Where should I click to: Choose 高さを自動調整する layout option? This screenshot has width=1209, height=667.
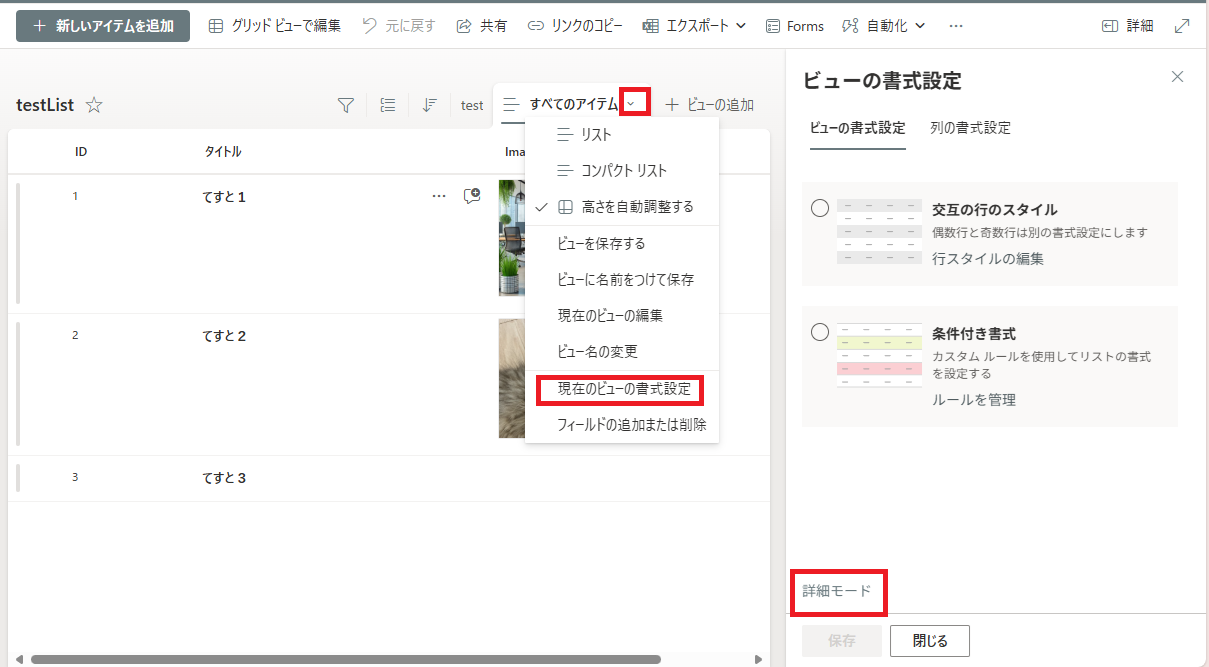click(636, 207)
